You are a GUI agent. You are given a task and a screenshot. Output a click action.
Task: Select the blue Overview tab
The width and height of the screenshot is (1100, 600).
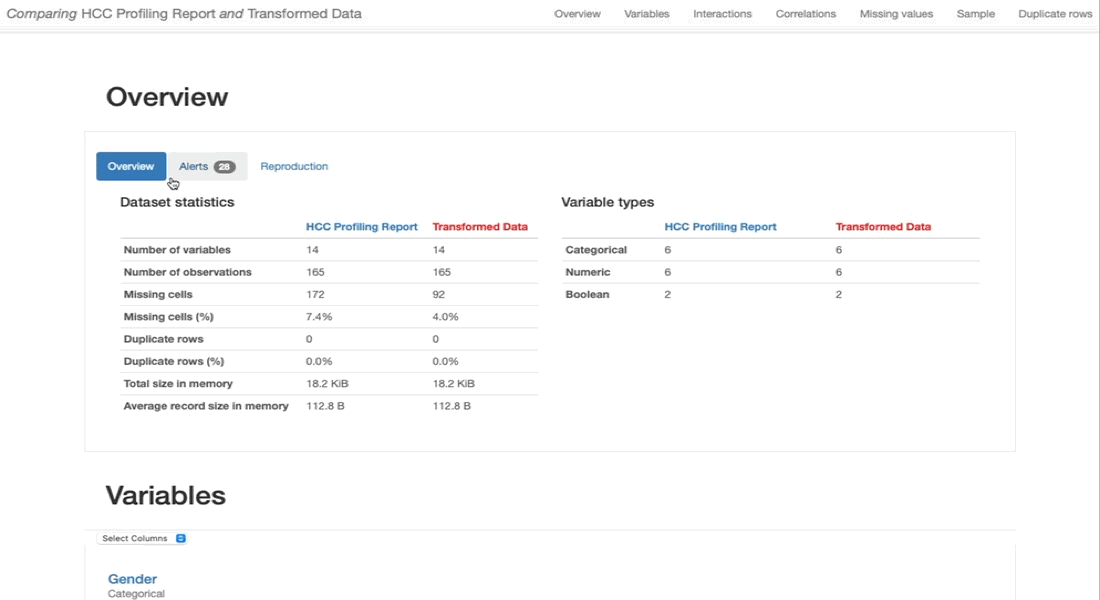click(131, 166)
